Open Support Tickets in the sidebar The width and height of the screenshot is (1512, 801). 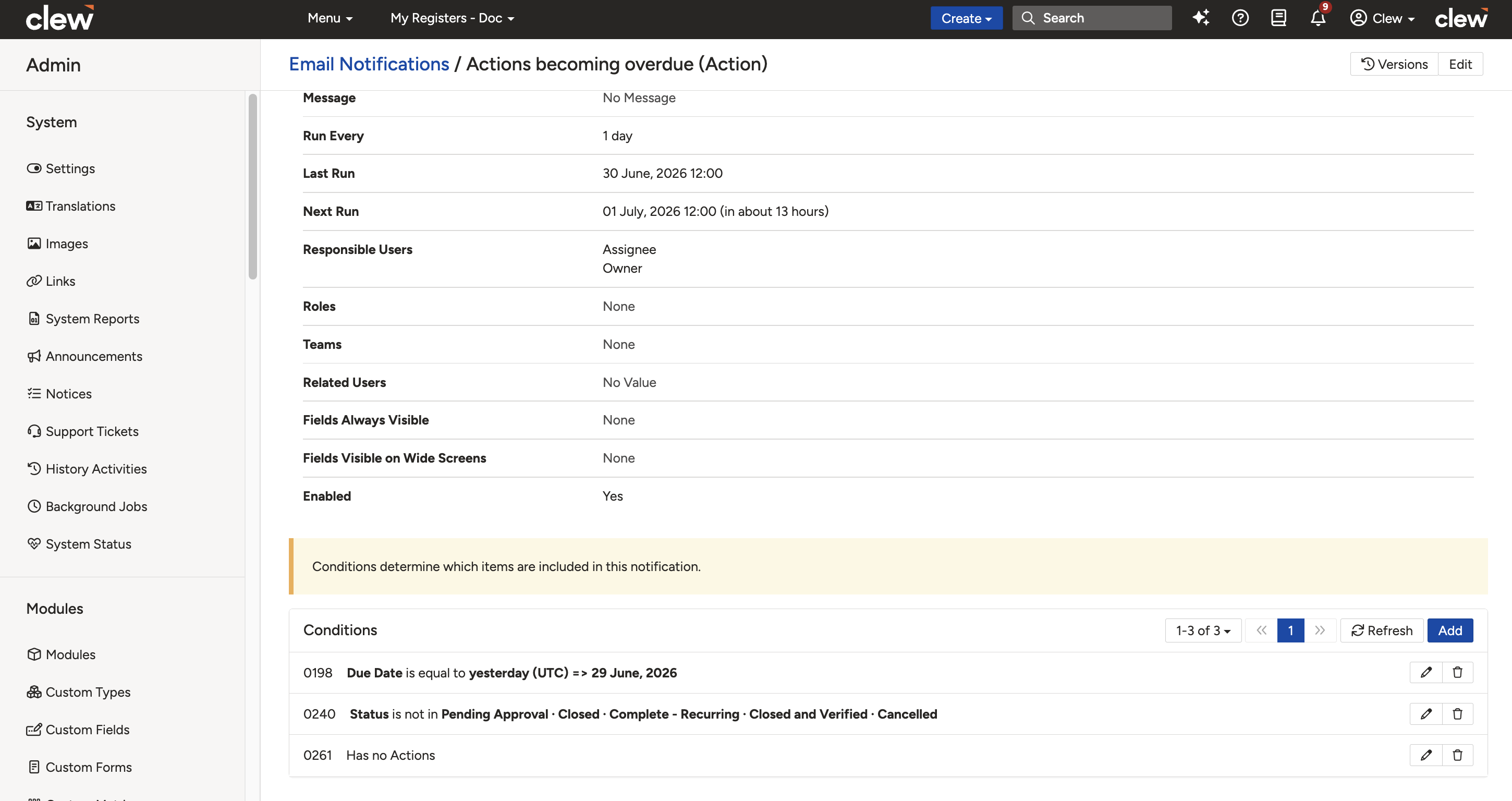(83, 432)
